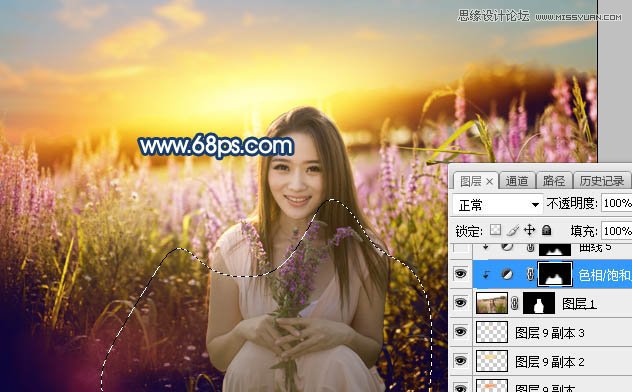The image size is (632, 392).
Task: Hide the 色相/饱和度 adjustment layer
Action: pos(460,274)
